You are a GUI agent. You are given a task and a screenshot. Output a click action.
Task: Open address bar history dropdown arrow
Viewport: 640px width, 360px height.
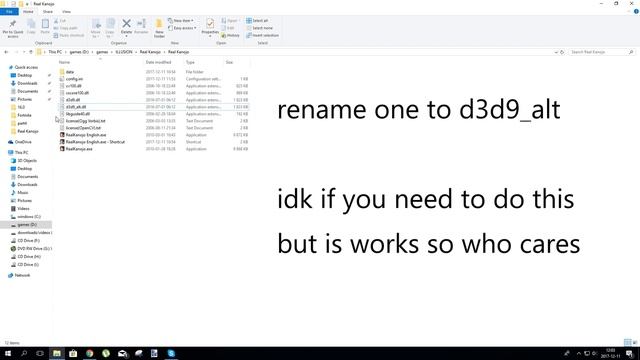[556, 52]
